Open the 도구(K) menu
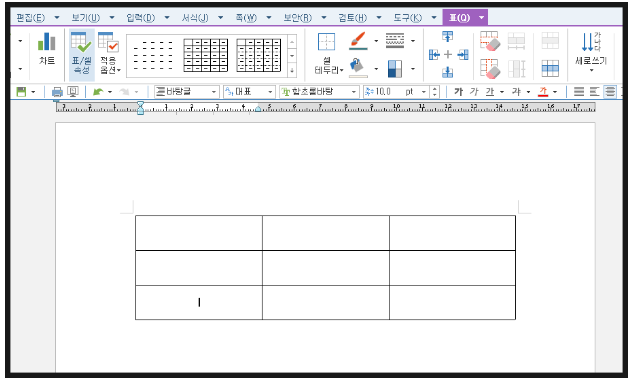Image resolution: width=632 pixels, height=385 pixels. tap(407, 18)
